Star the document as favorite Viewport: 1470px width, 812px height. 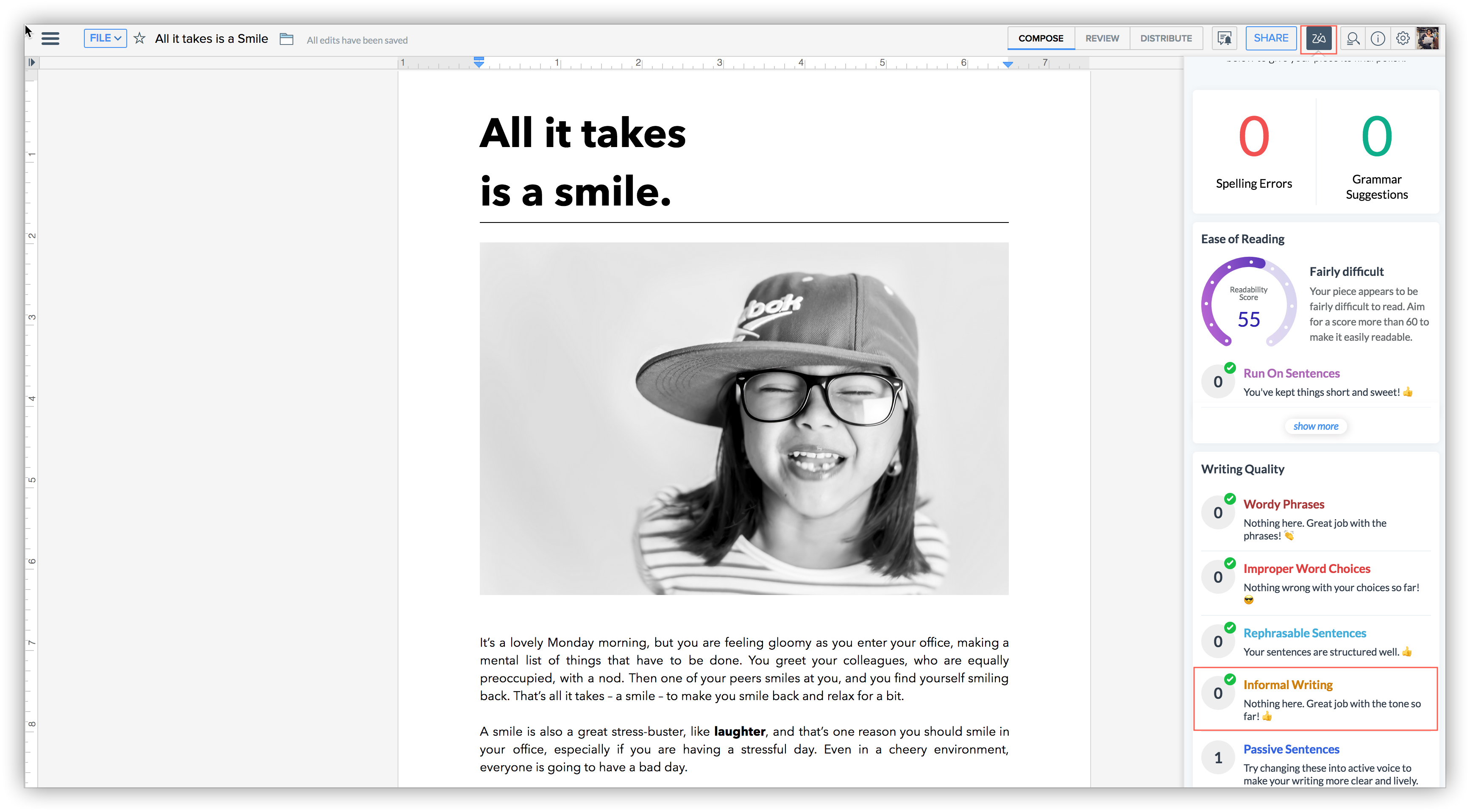[x=139, y=39]
